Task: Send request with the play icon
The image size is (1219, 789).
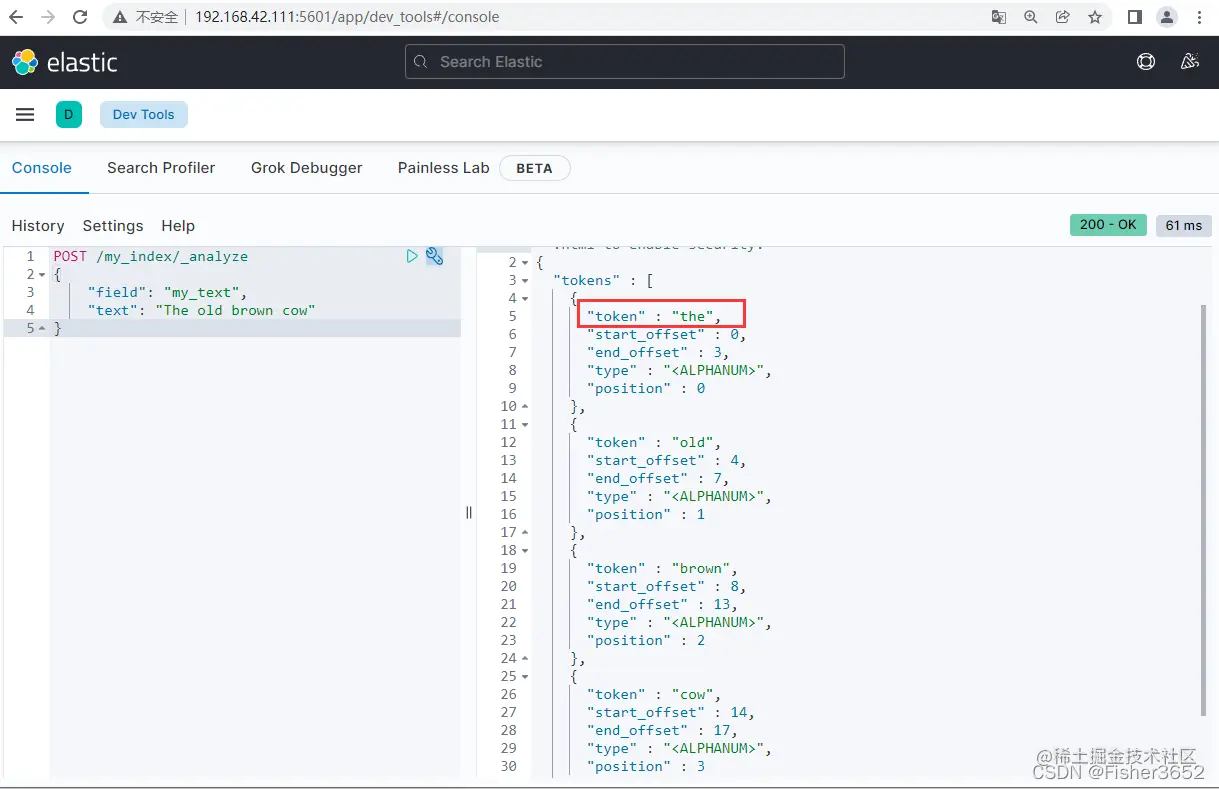Action: pyautogui.click(x=412, y=256)
